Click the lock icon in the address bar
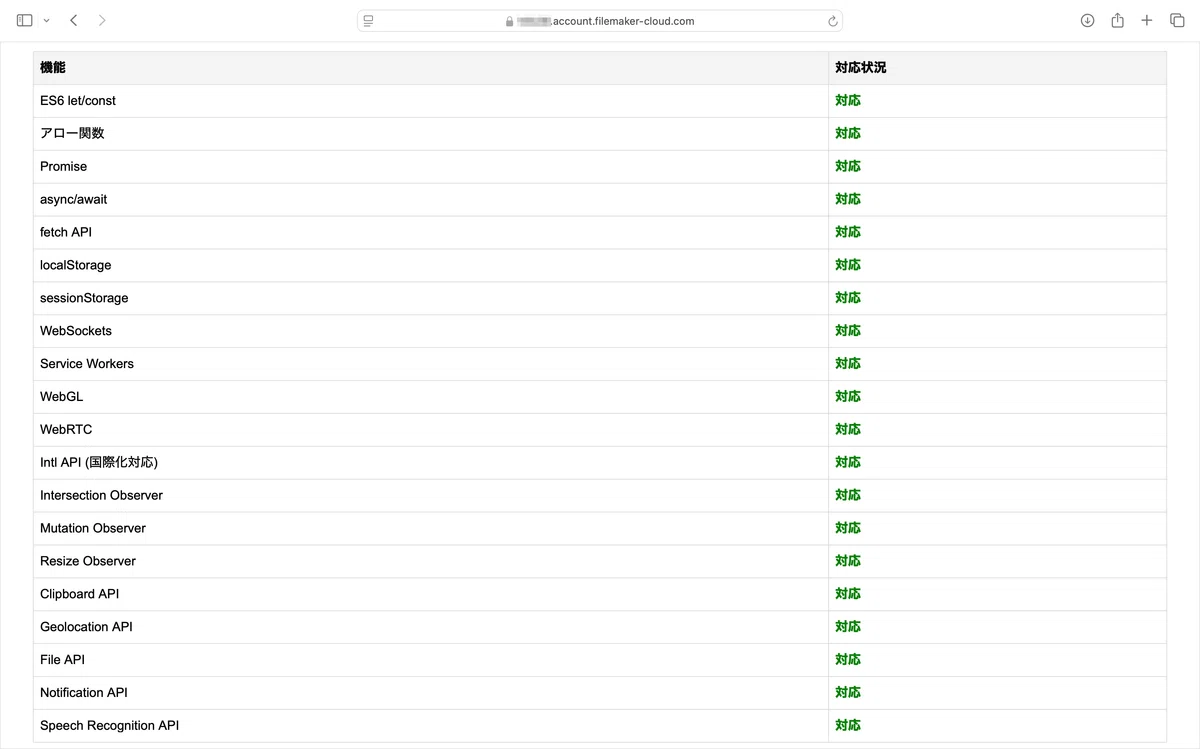Screen dimensions: 1200x749 [509, 21]
